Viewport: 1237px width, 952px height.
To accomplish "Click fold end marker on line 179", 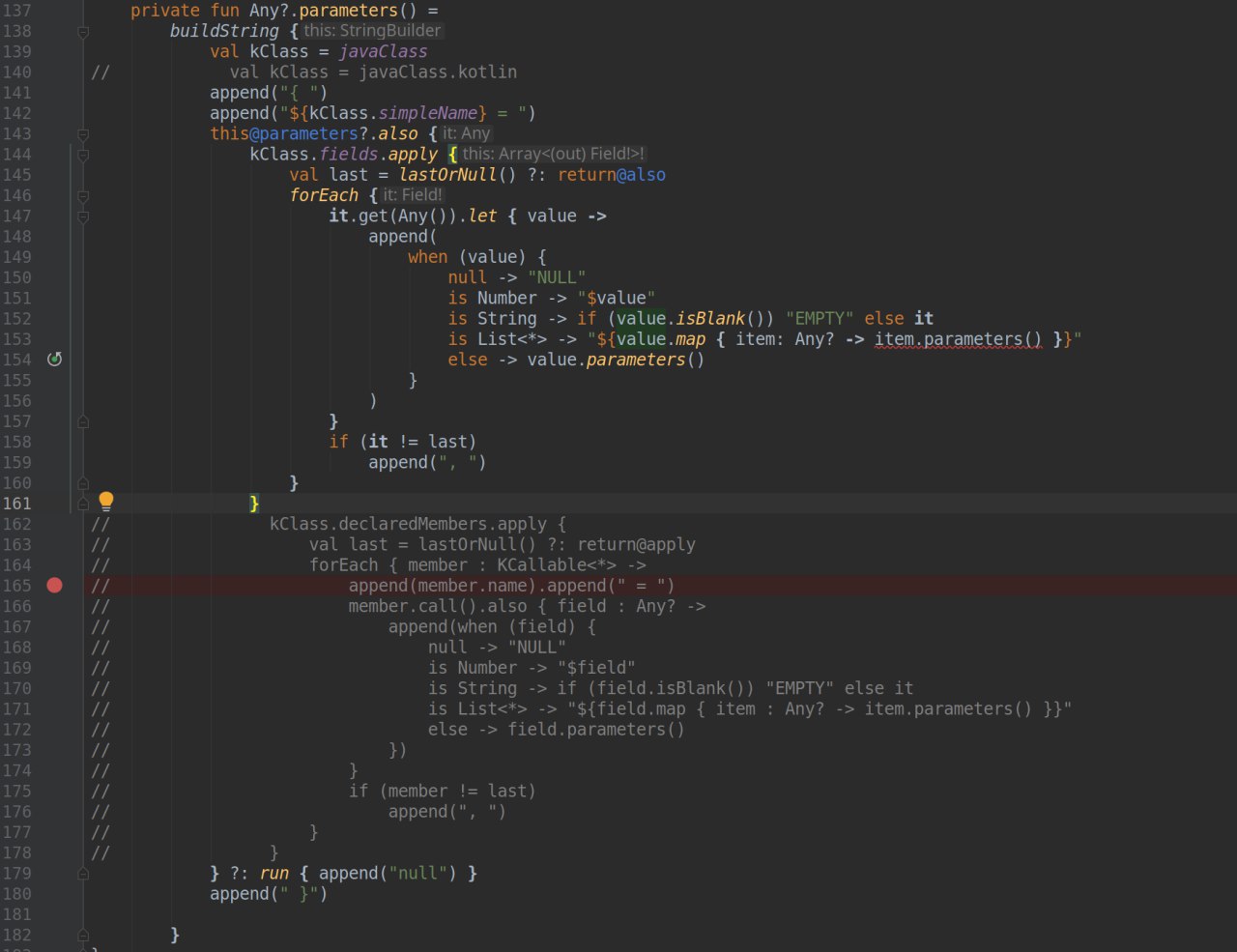I will coord(83,874).
